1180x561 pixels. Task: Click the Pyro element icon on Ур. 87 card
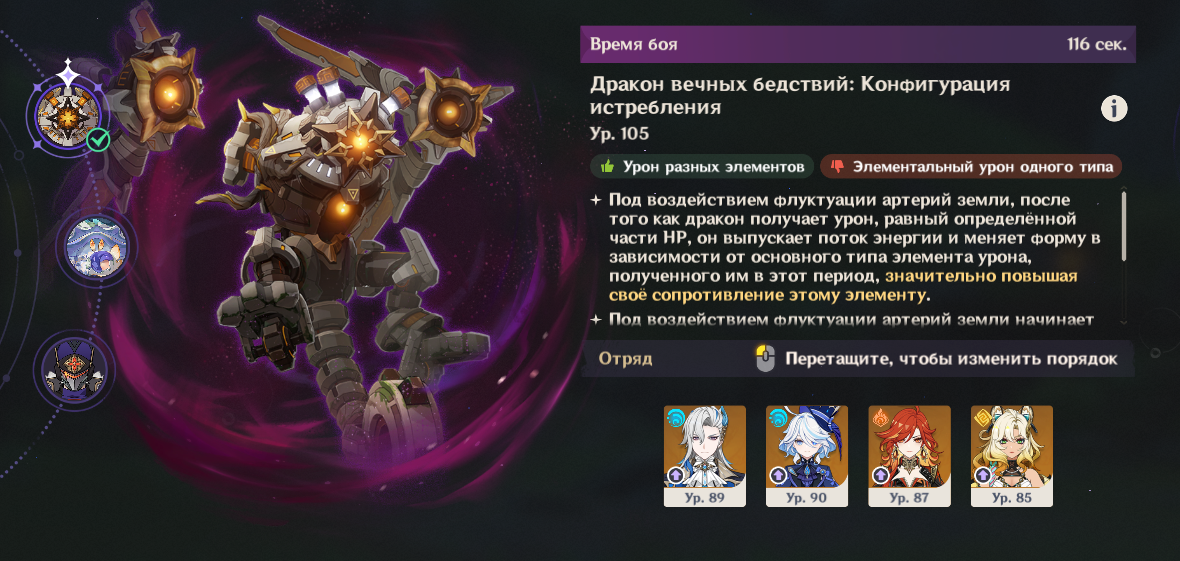(x=880, y=416)
